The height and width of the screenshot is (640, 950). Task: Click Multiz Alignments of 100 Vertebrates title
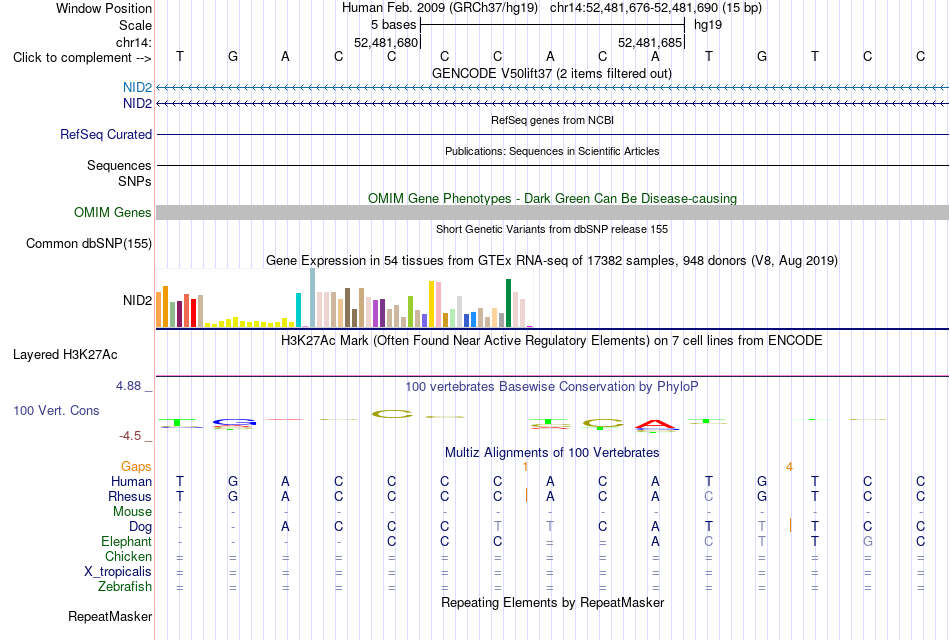tap(552, 453)
